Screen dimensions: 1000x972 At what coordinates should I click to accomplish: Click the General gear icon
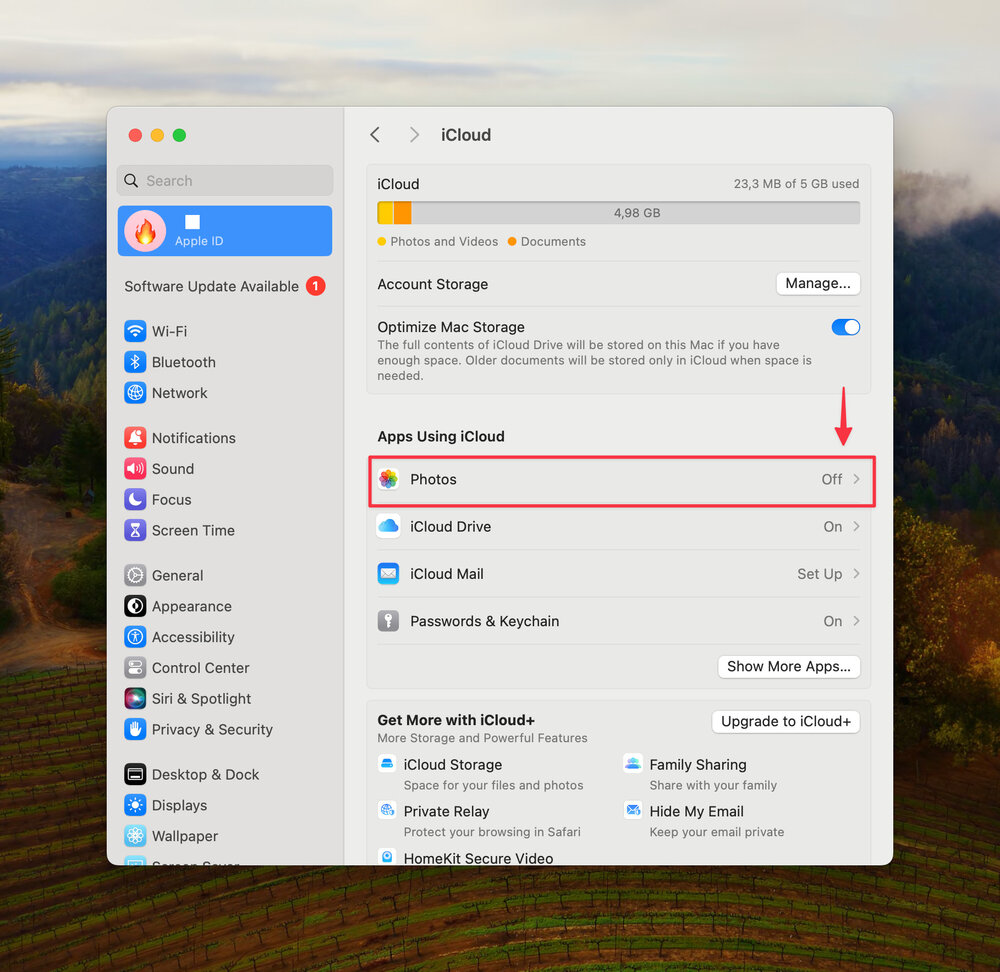click(x=135, y=575)
